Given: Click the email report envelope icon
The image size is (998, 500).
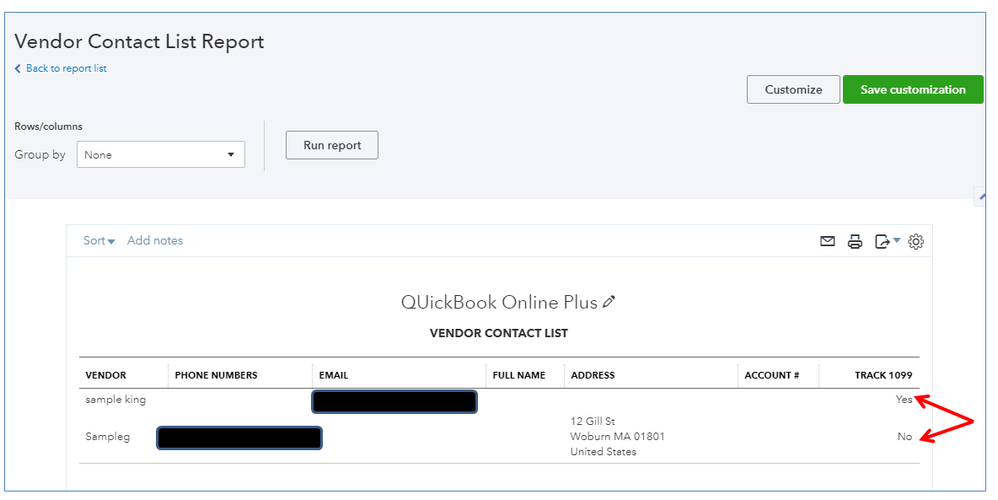Looking at the screenshot, I should [827, 241].
